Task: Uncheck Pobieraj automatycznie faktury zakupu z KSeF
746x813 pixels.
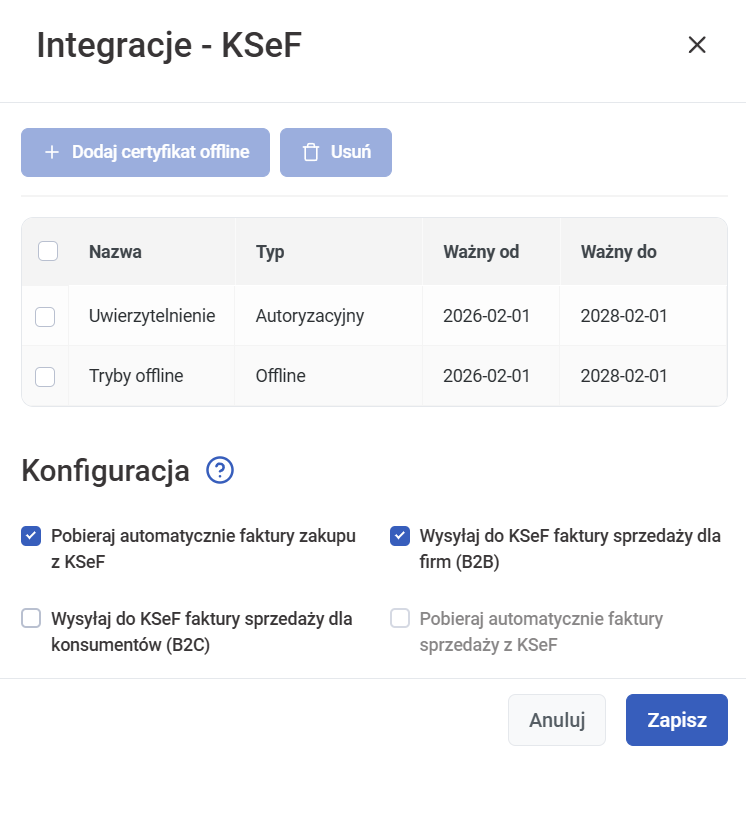Action: pyautogui.click(x=31, y=537)
